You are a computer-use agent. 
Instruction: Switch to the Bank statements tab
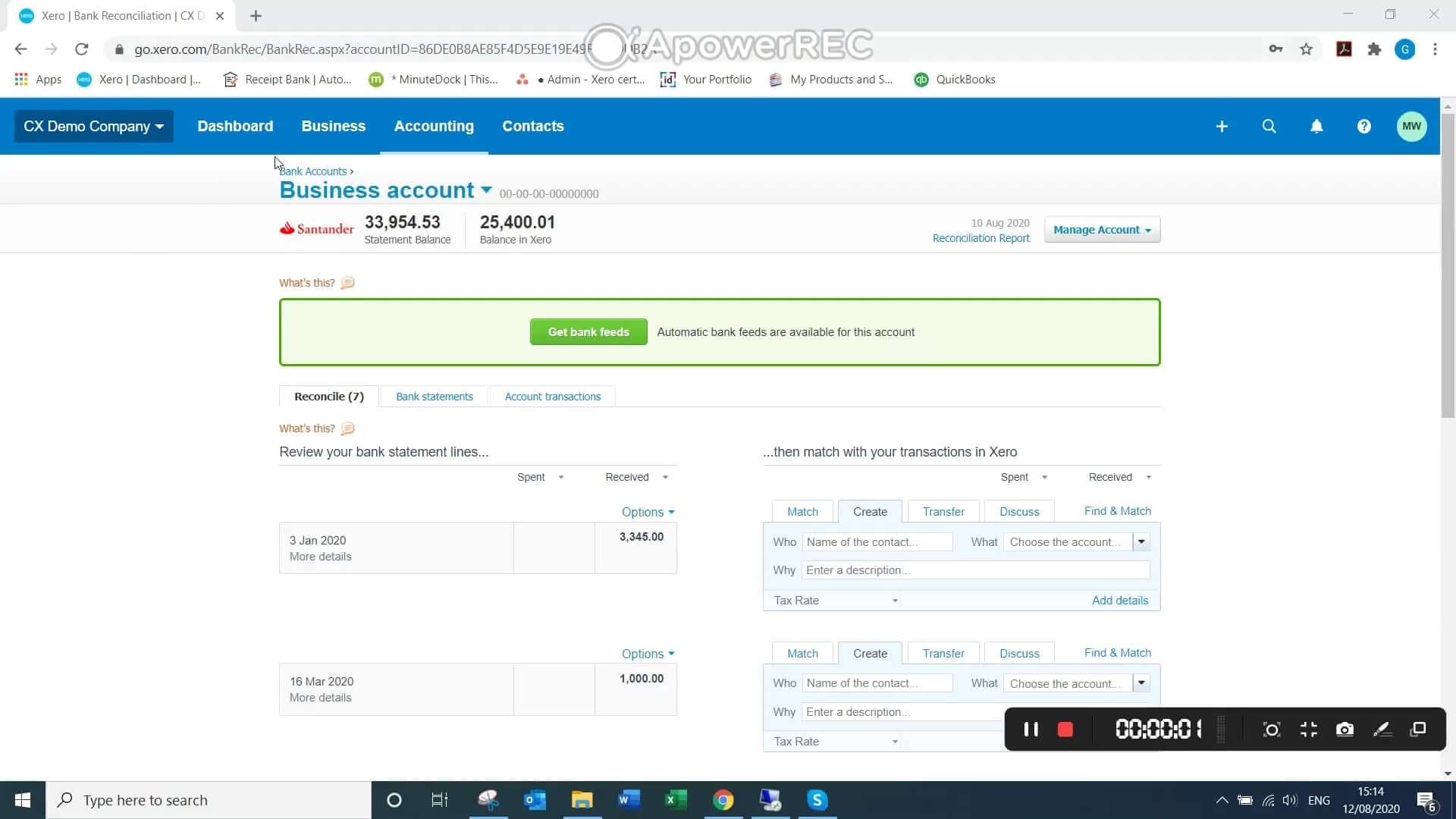pos(434,396)
